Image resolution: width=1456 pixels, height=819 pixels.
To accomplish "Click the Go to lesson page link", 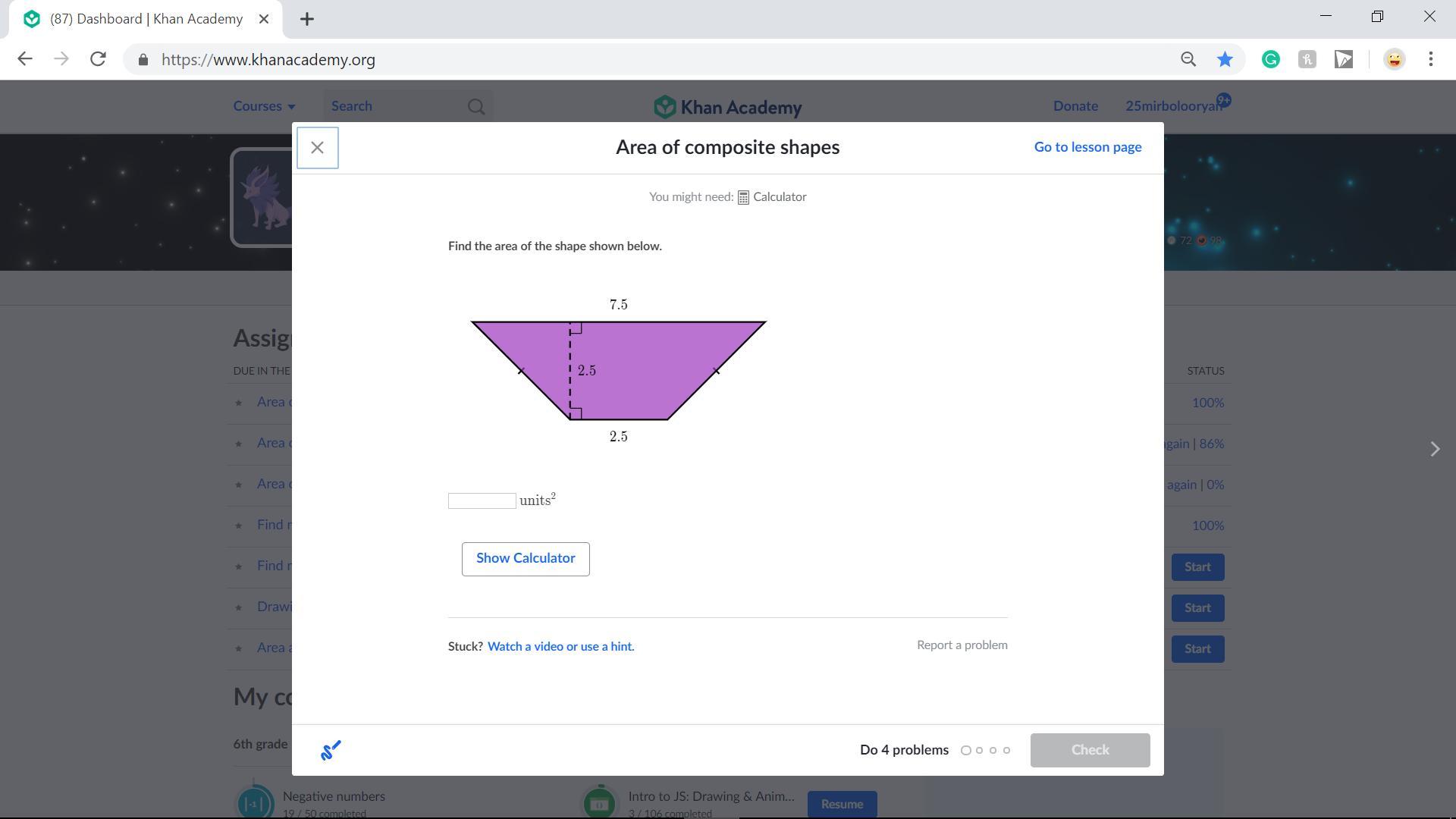I will (1087, 147).
